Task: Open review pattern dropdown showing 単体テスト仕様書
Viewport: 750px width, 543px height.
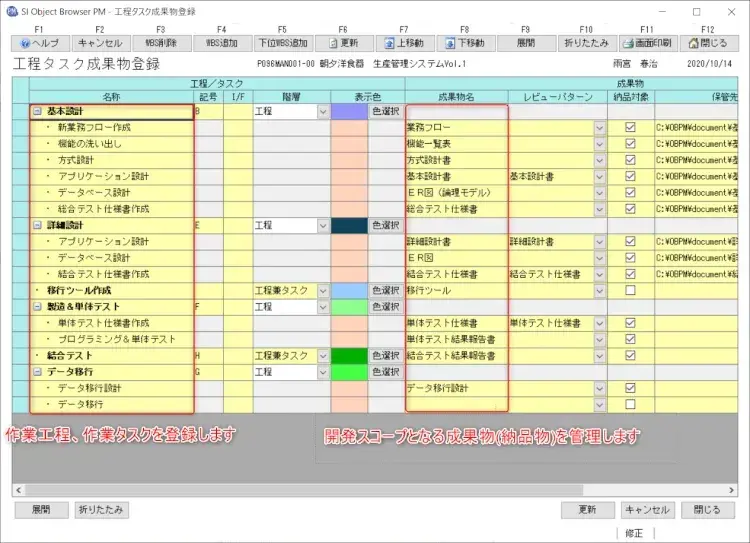Action: click(x=600, y=323)
